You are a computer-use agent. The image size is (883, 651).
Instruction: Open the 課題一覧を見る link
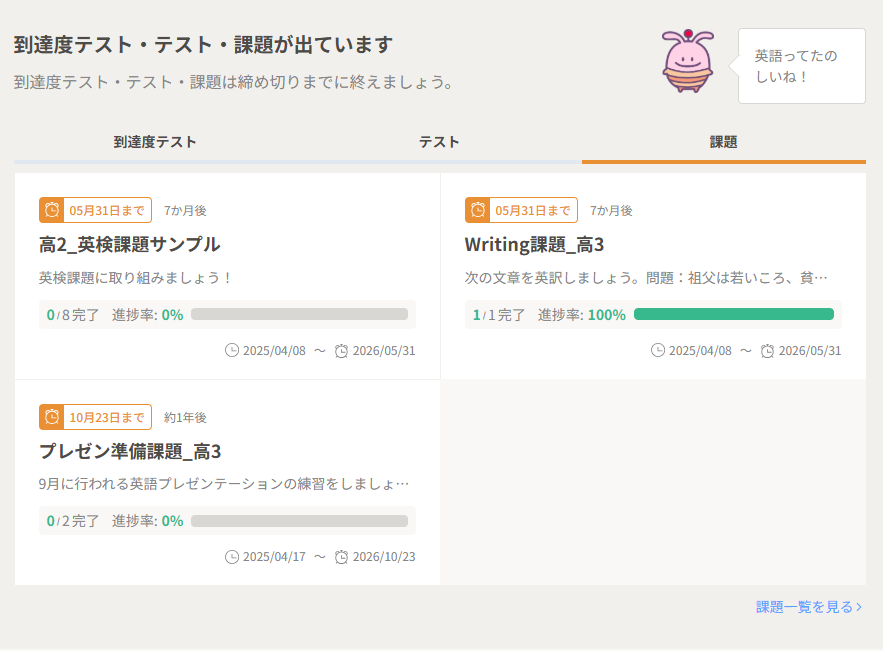pyautogui.click(x=804, y=607)
